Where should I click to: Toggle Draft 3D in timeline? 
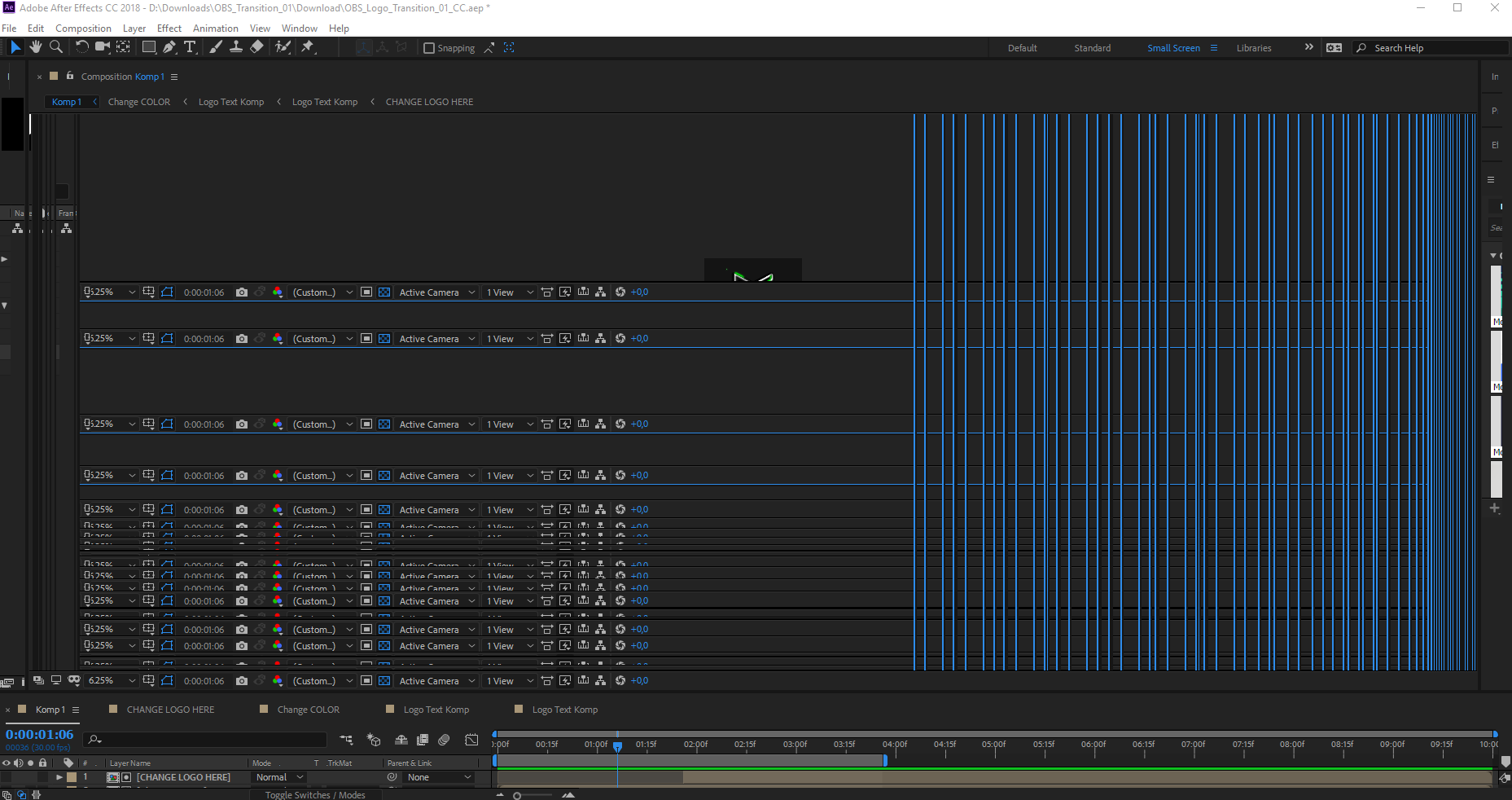374,740
